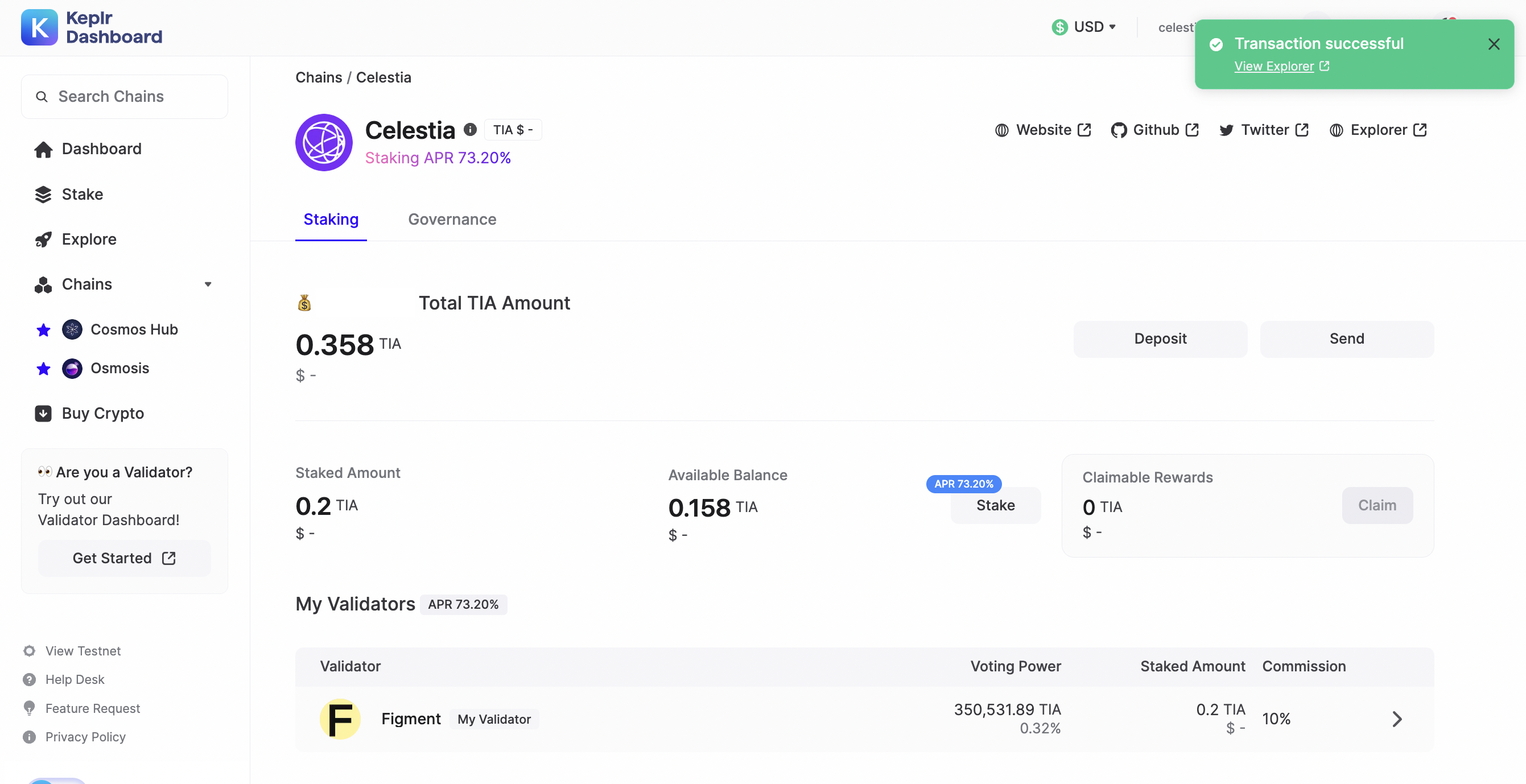
Task: Click the Celestia chain logo
Action: (324, 143)
